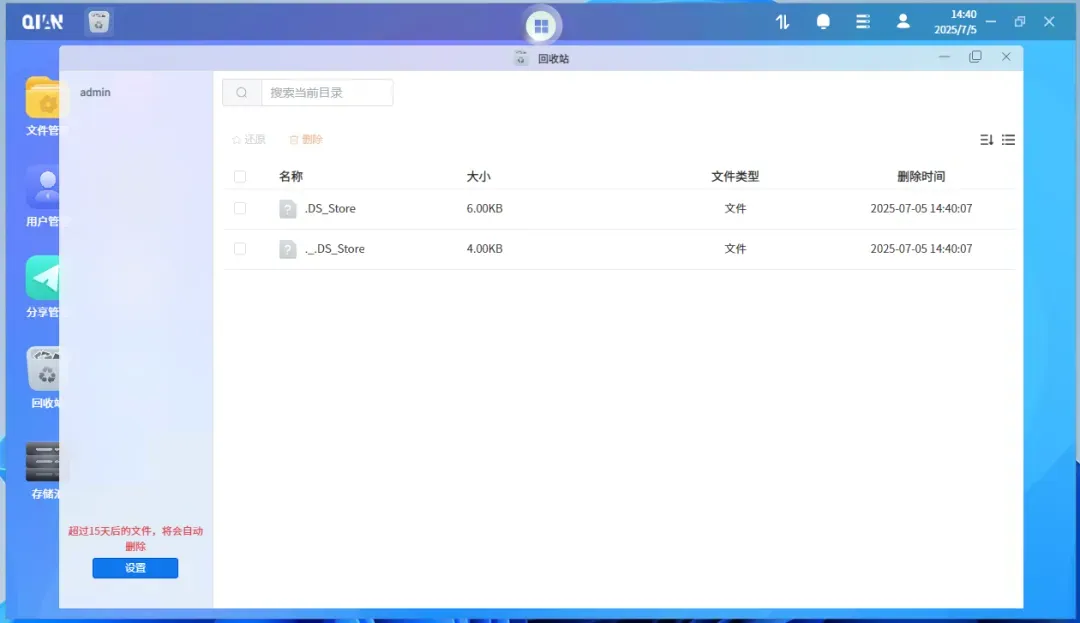Focus the search current directory field

click(327, 92)
